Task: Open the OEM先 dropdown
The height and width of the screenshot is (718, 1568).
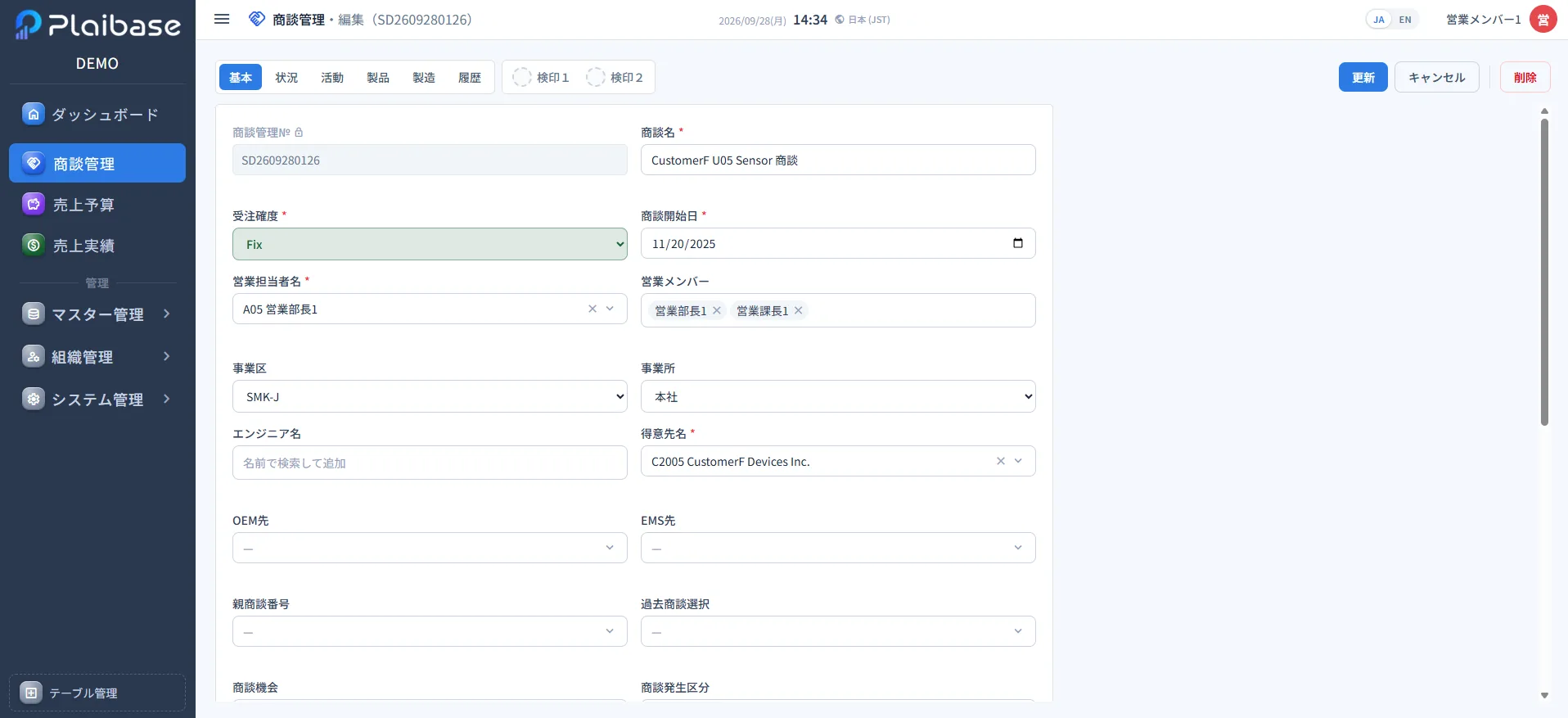Action: click(430, 548)
